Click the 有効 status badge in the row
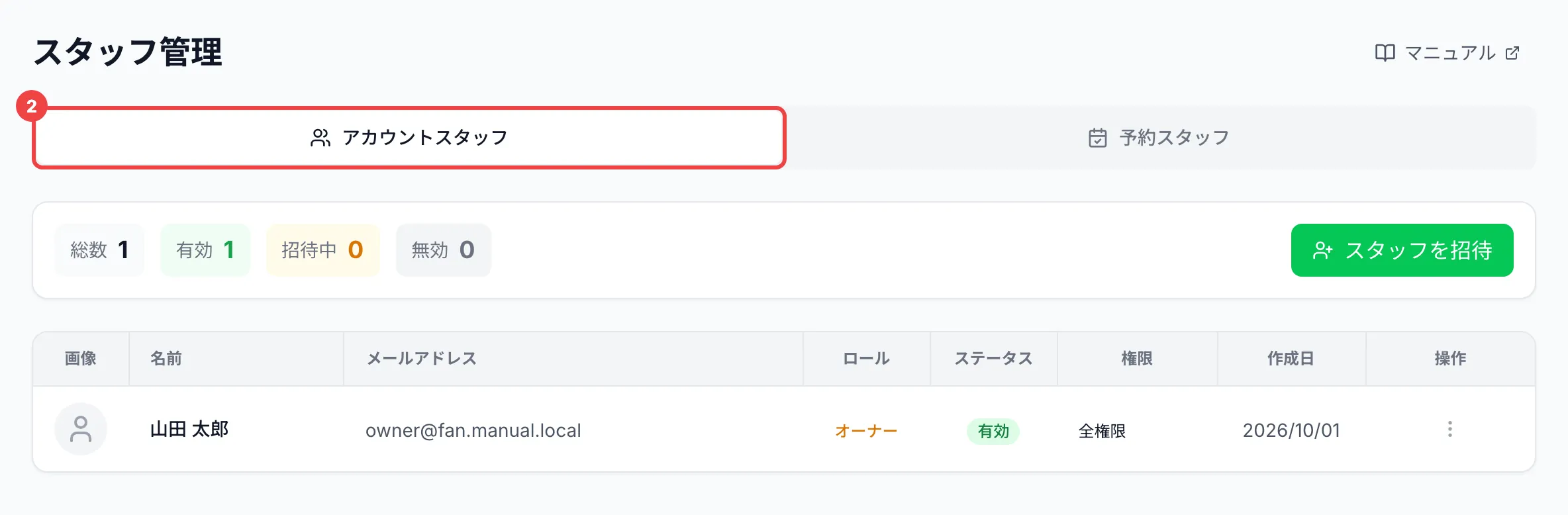This screenshot has height=515, width=1568. pos(993,431)
